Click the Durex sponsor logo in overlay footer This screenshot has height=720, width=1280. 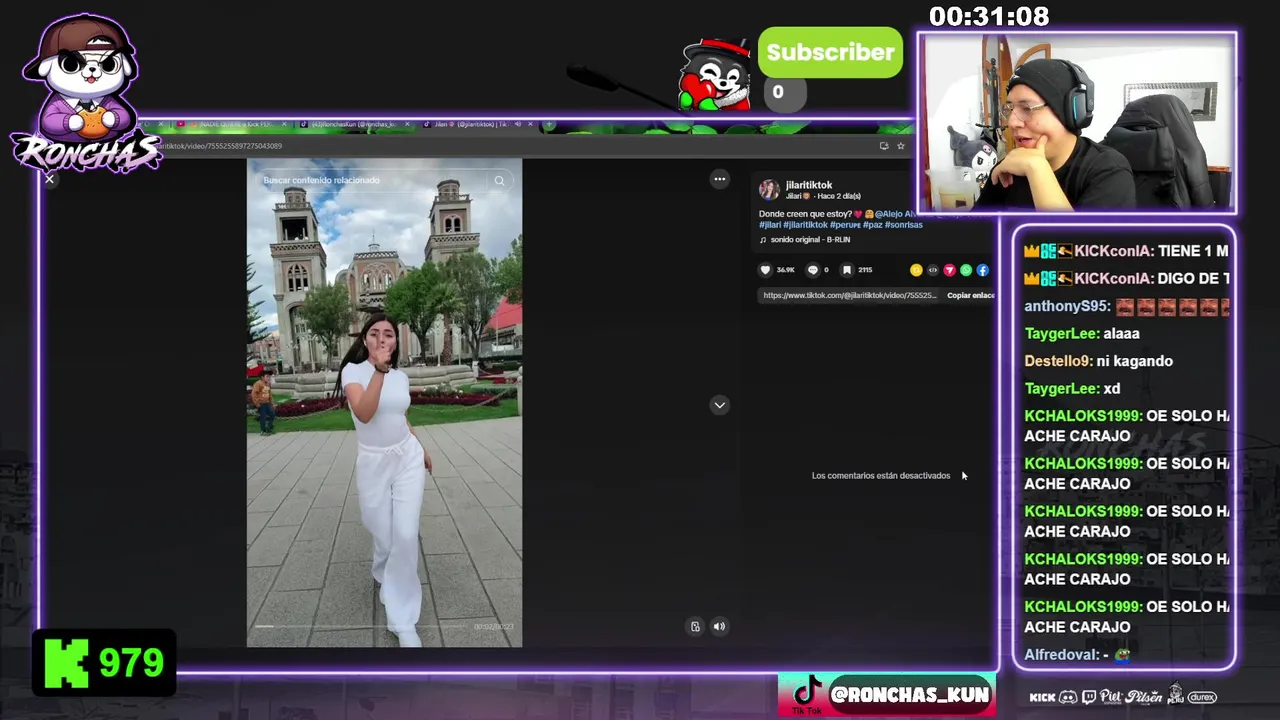click(1202, 697)
